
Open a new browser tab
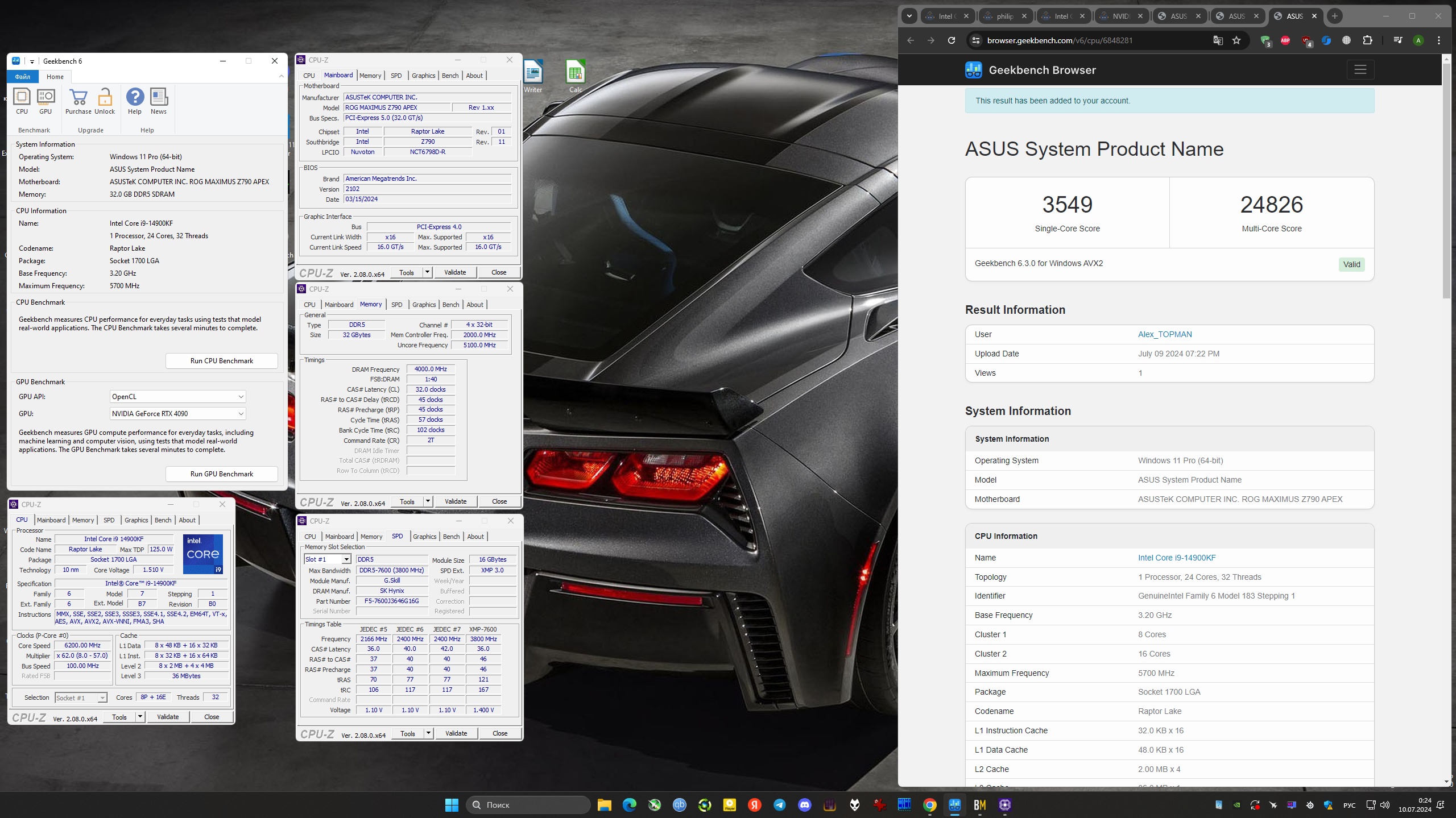tap(1334, 16)
